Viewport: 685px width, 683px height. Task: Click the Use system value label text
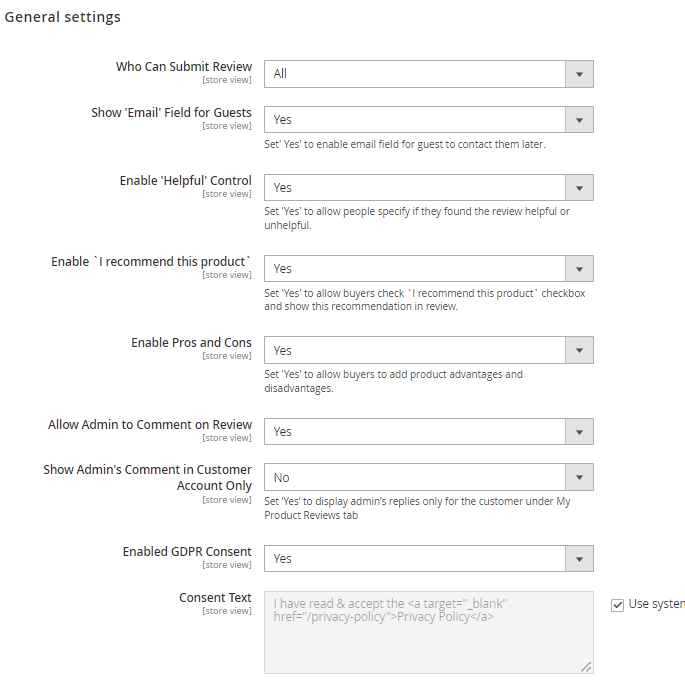(657, 604)
